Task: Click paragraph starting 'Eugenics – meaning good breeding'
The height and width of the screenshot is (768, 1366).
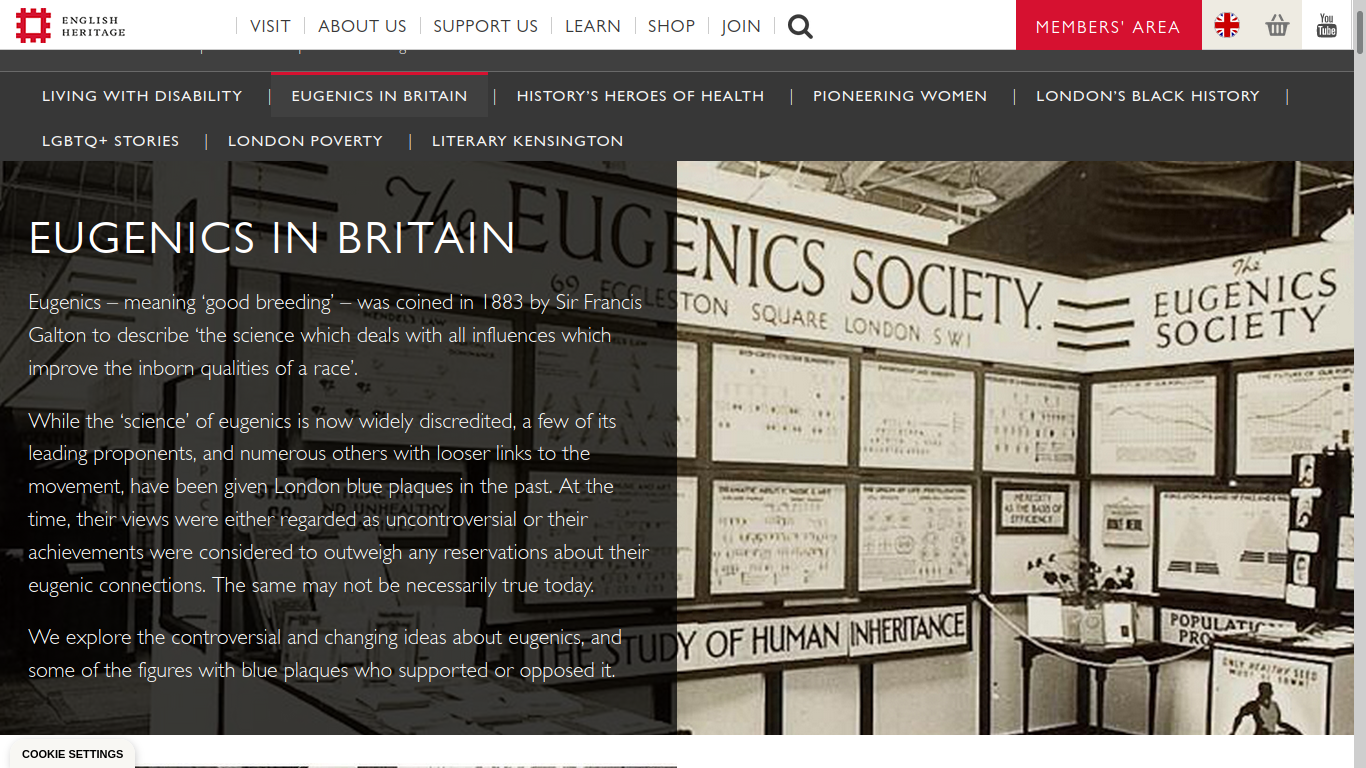Action: click(x=335, y=335)
